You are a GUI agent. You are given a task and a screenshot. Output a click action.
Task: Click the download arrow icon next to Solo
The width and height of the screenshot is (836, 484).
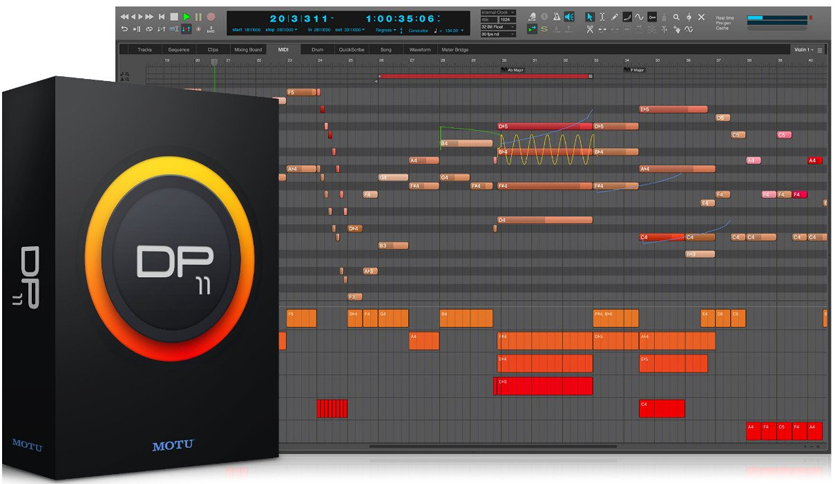coord(557,30)
